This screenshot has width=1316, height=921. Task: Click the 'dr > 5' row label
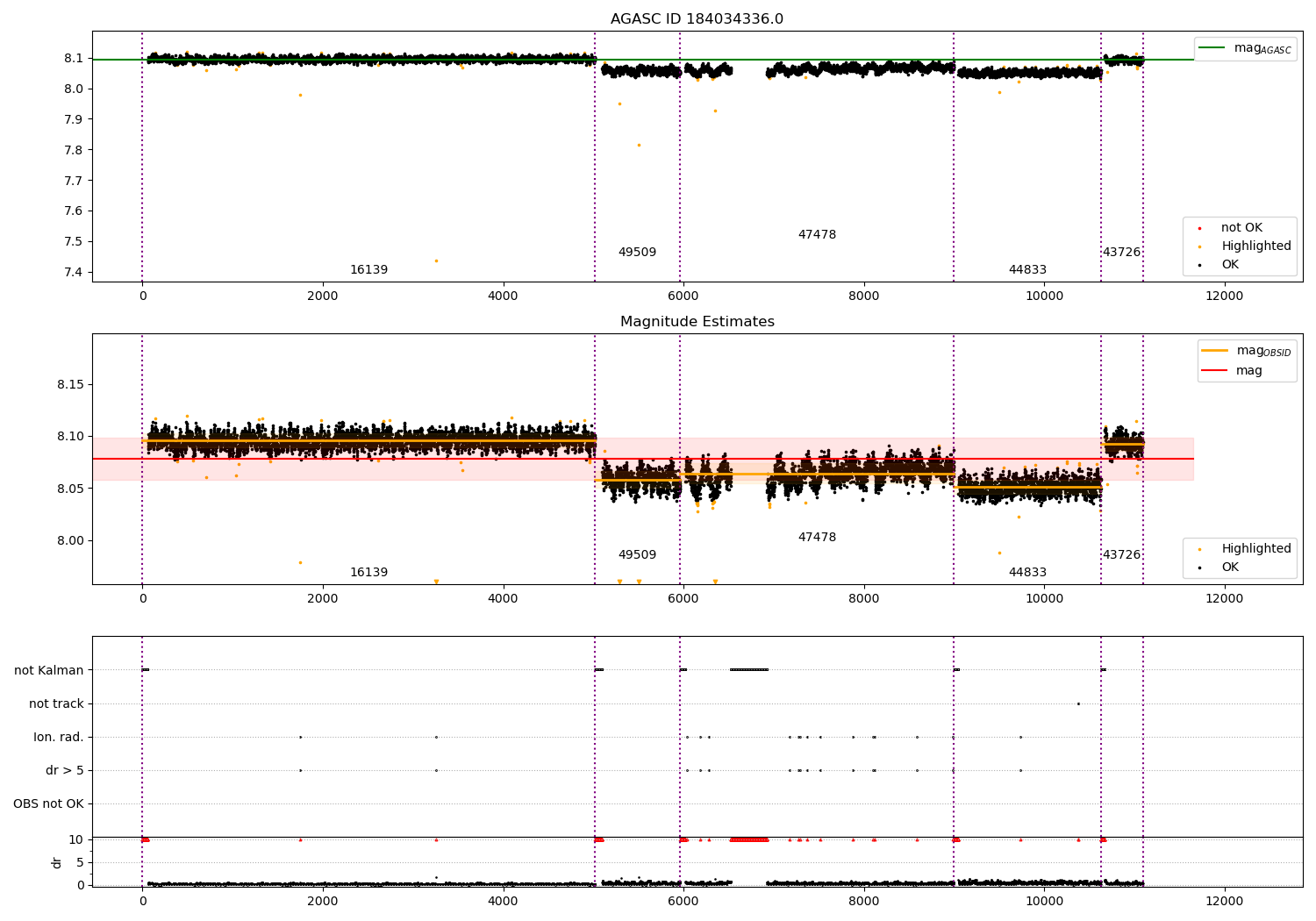click(x=65, y=770)
